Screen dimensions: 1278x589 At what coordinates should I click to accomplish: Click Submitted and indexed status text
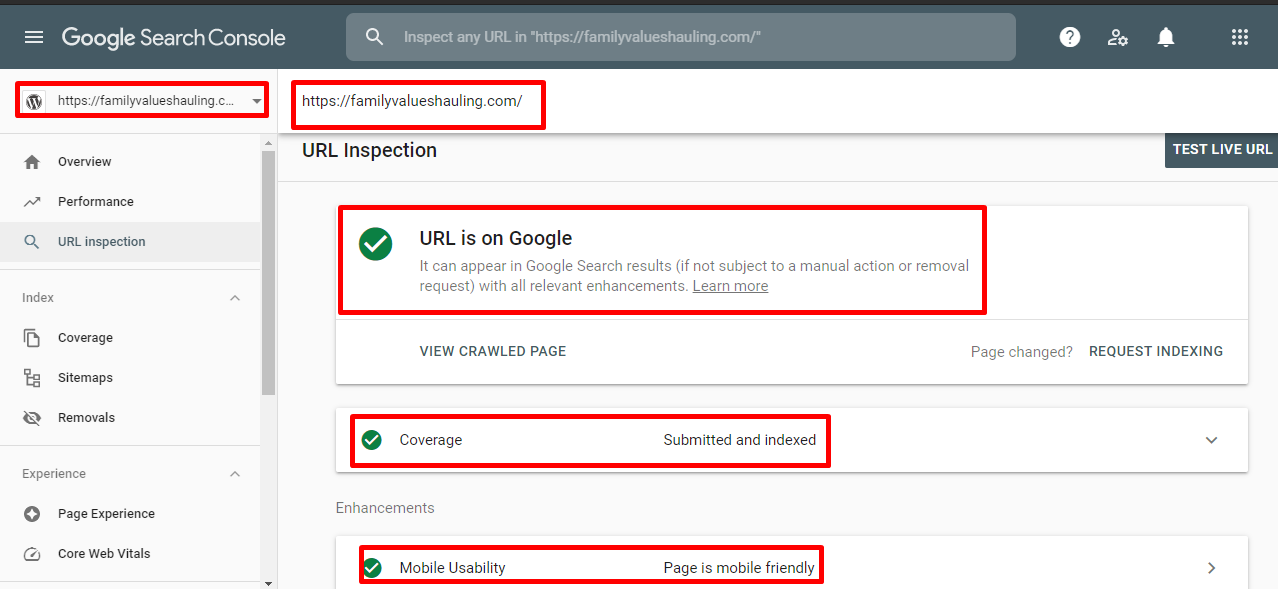pos(740,440)
